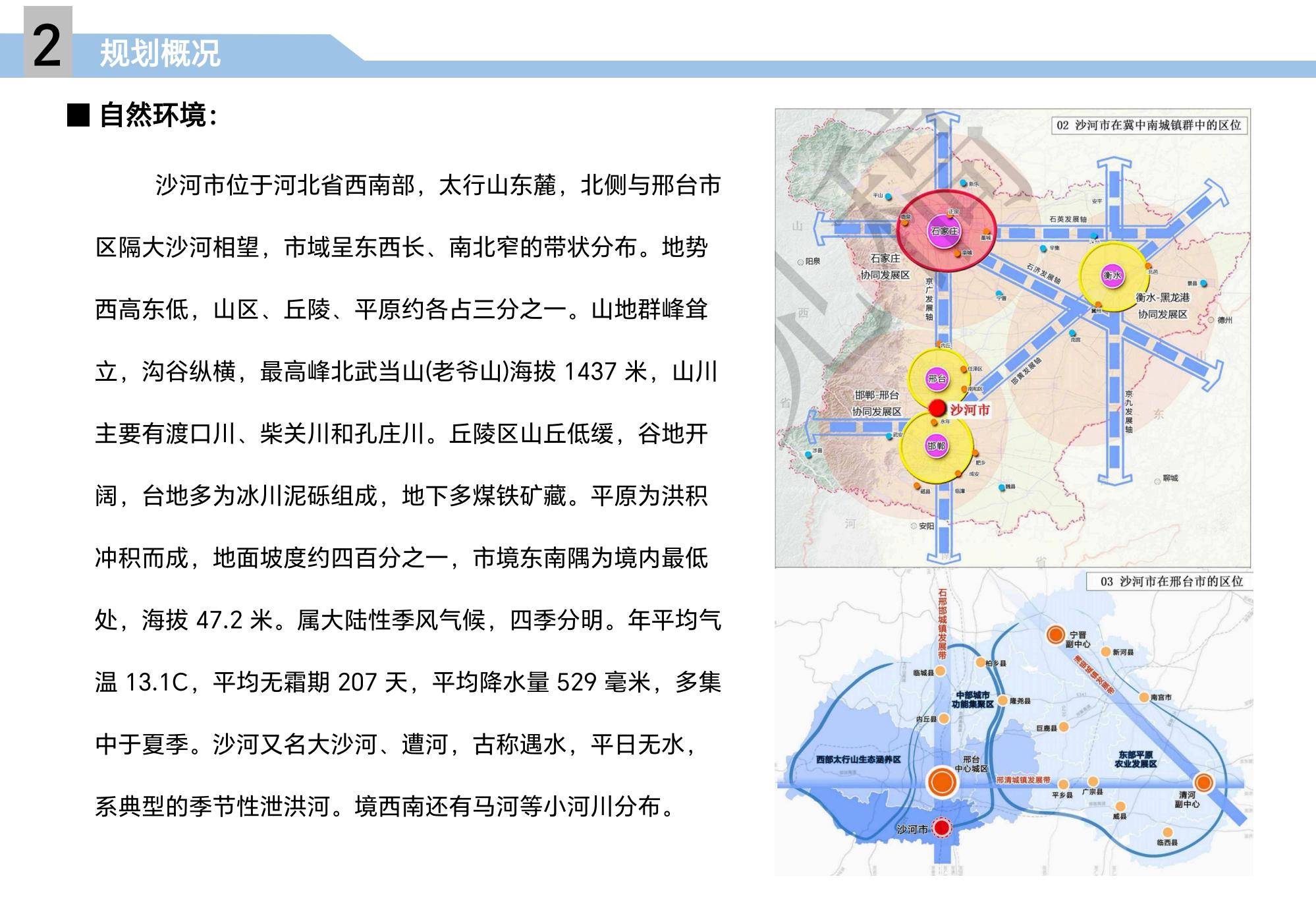The height and width of the screenshot is (912, 1316).
Task: Click the vertical label "京九发展轴"
Action: (1128, 411)
